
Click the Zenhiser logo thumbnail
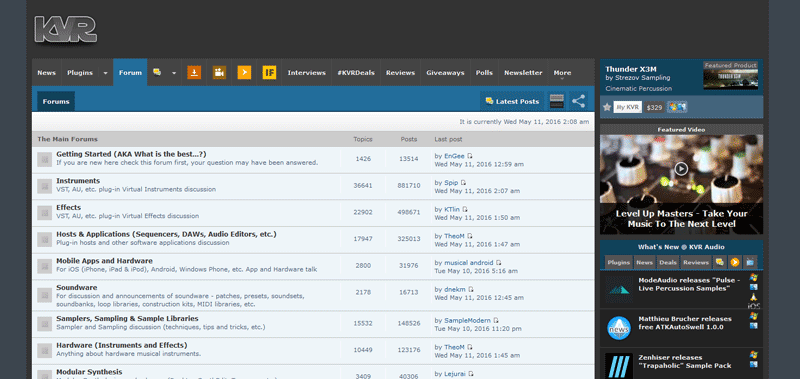pos(619,365)
